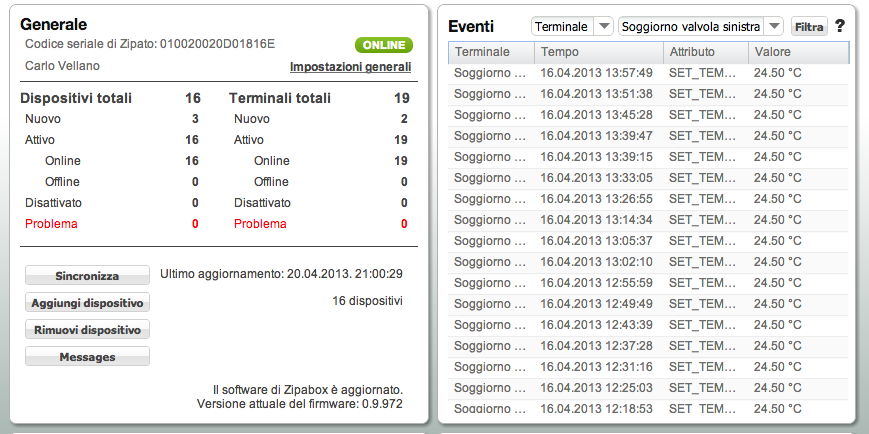The image size is (869, 434).
Task: Click the red Problema label under Terminali
Action: click(x=260, y=224)
